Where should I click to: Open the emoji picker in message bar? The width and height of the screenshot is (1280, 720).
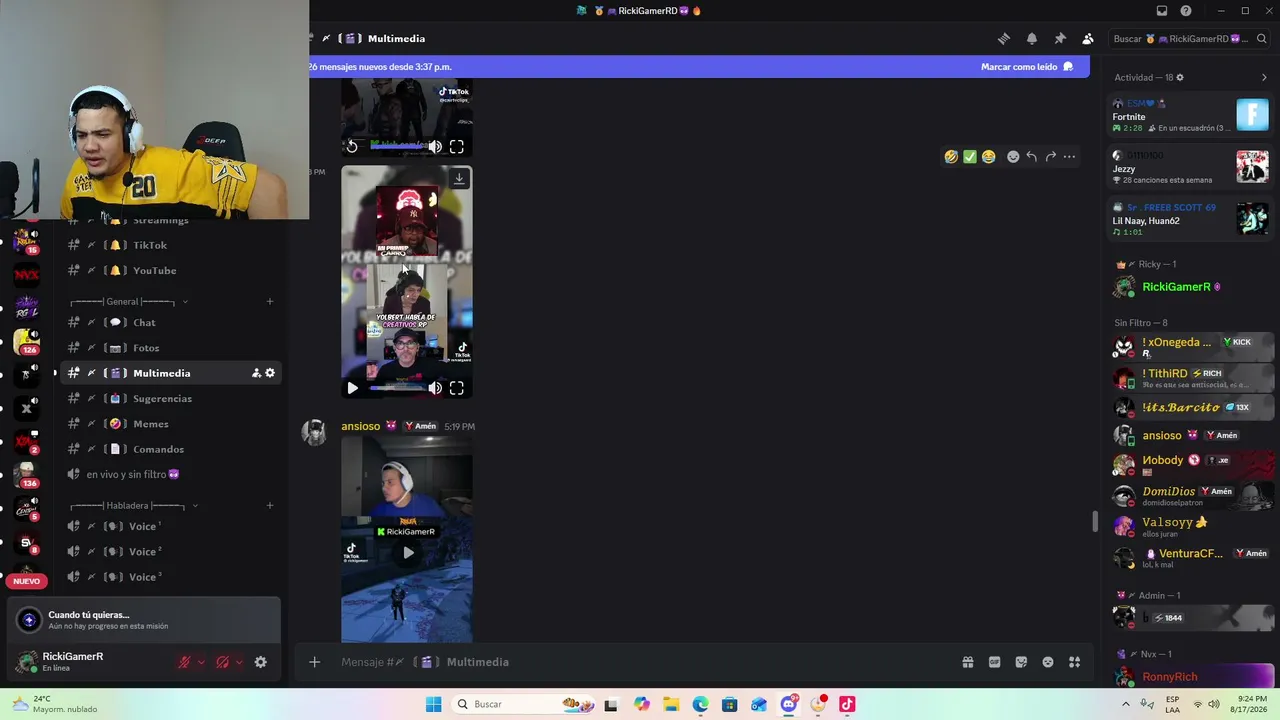[x=1048, y=662]
